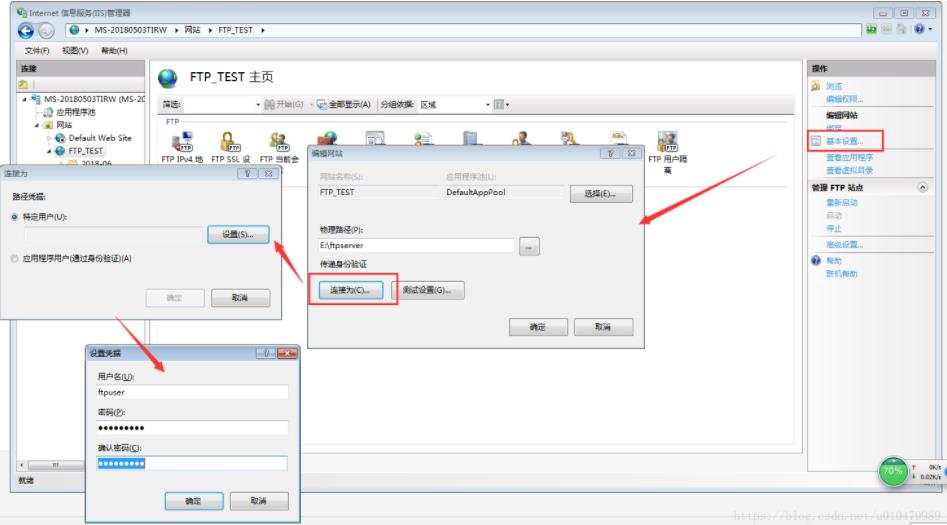Click the help icon in address bar
The height and width of the screenshot is (525, 947).
(x=919, y=29)
